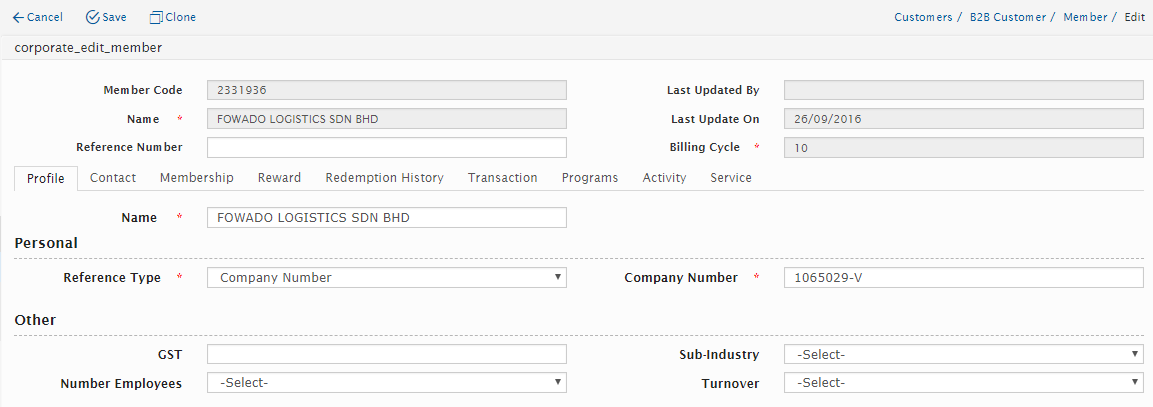
Task: Switch to the Contact tab
Action: point(113,178)
